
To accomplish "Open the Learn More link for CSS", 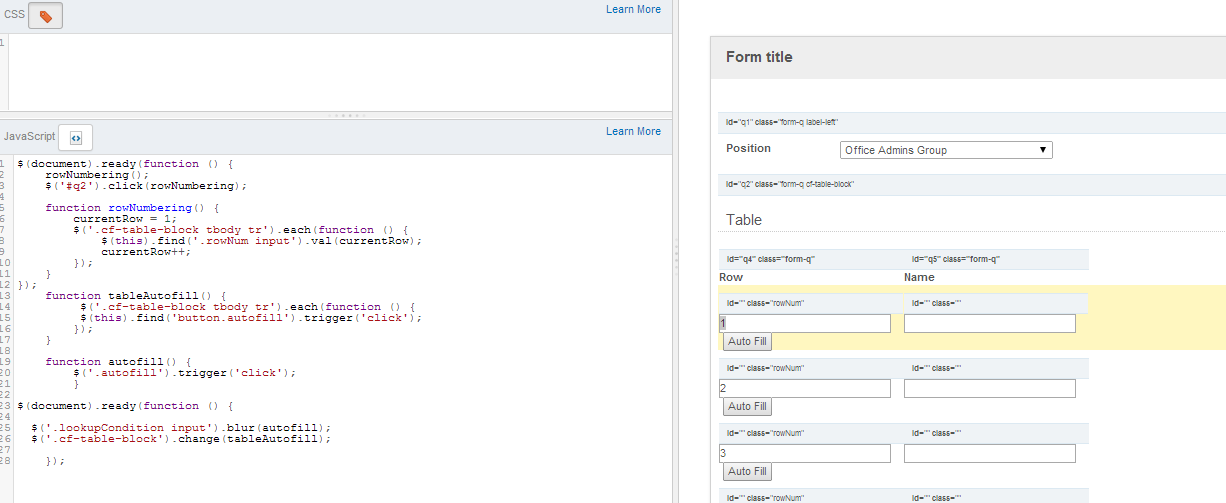I will click(x=633, y=9).
